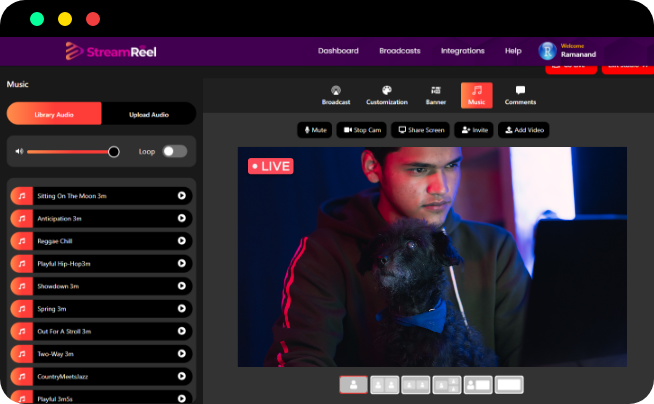Click the Add Video button
Viewport: 654px width, 404px height.
click(524, 130)
